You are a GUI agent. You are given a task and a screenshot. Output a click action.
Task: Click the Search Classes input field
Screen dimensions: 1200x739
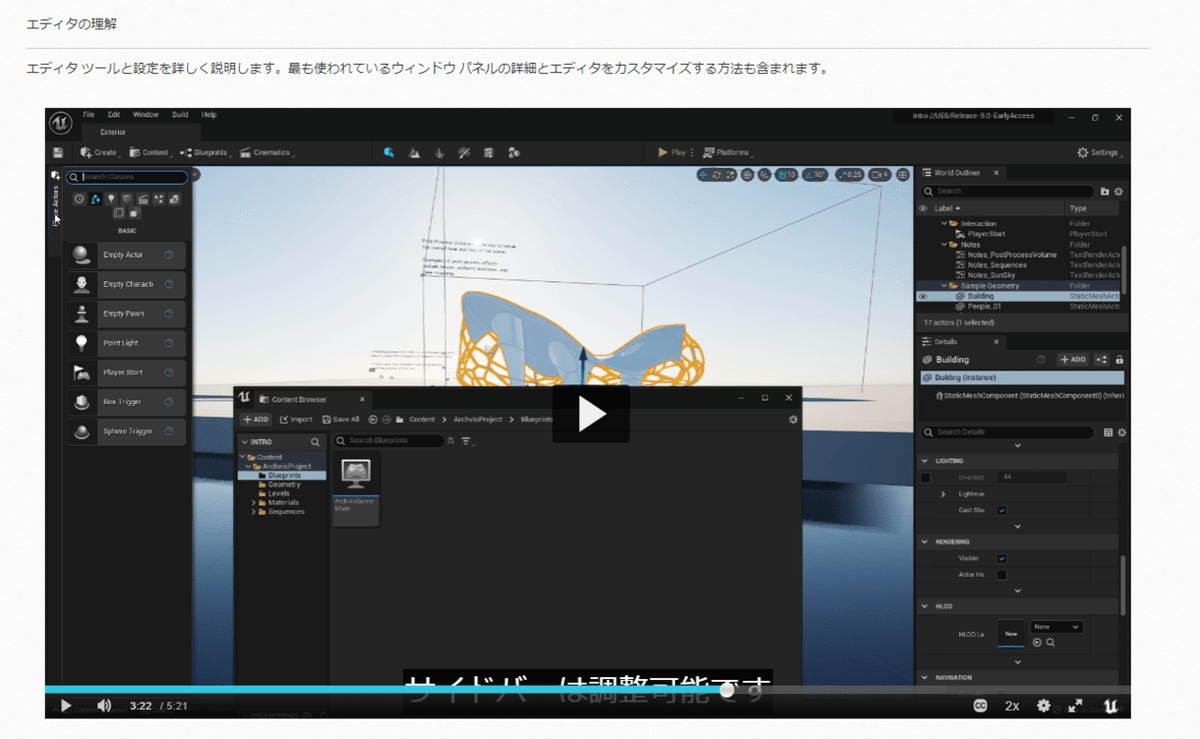tap(127, 177)
